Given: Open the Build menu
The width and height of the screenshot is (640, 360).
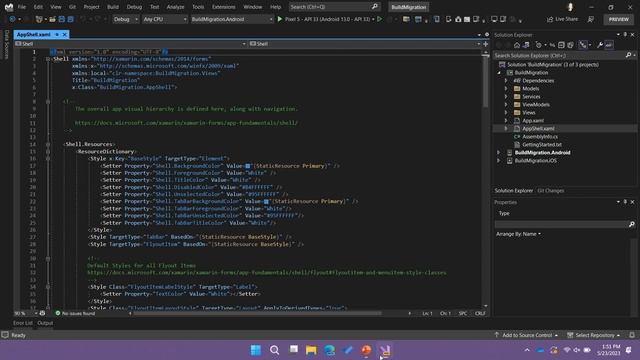Looking at the screenshot, I should 113,7.
